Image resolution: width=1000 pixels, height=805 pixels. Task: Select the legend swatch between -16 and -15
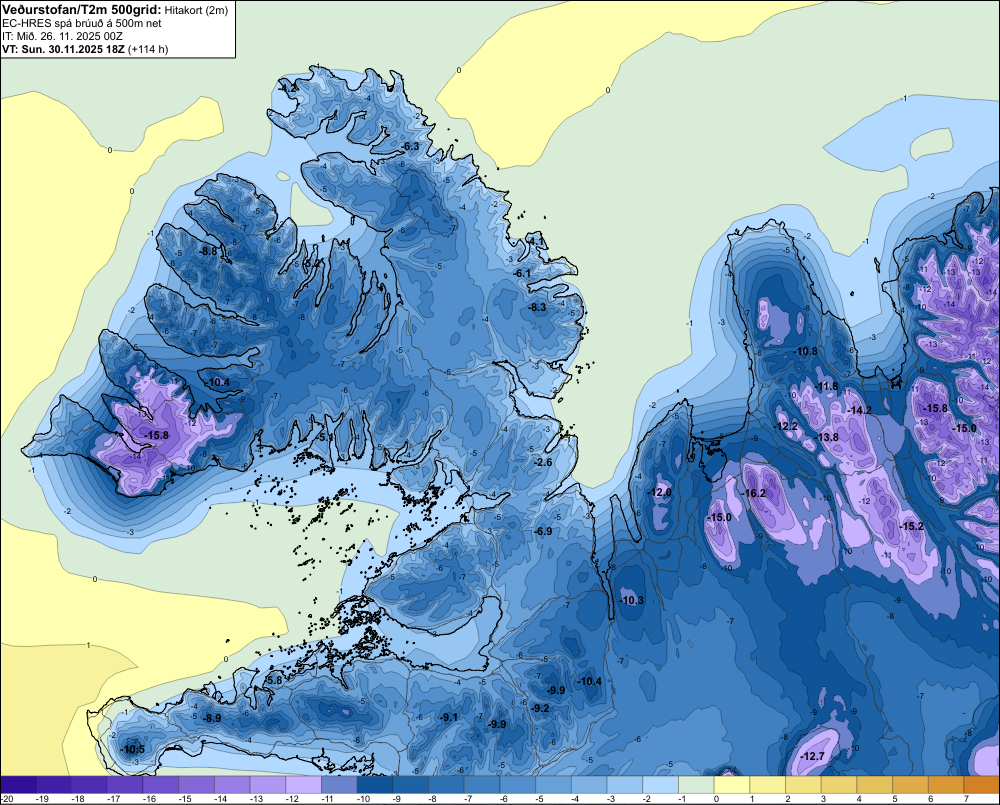click(161, 785)
